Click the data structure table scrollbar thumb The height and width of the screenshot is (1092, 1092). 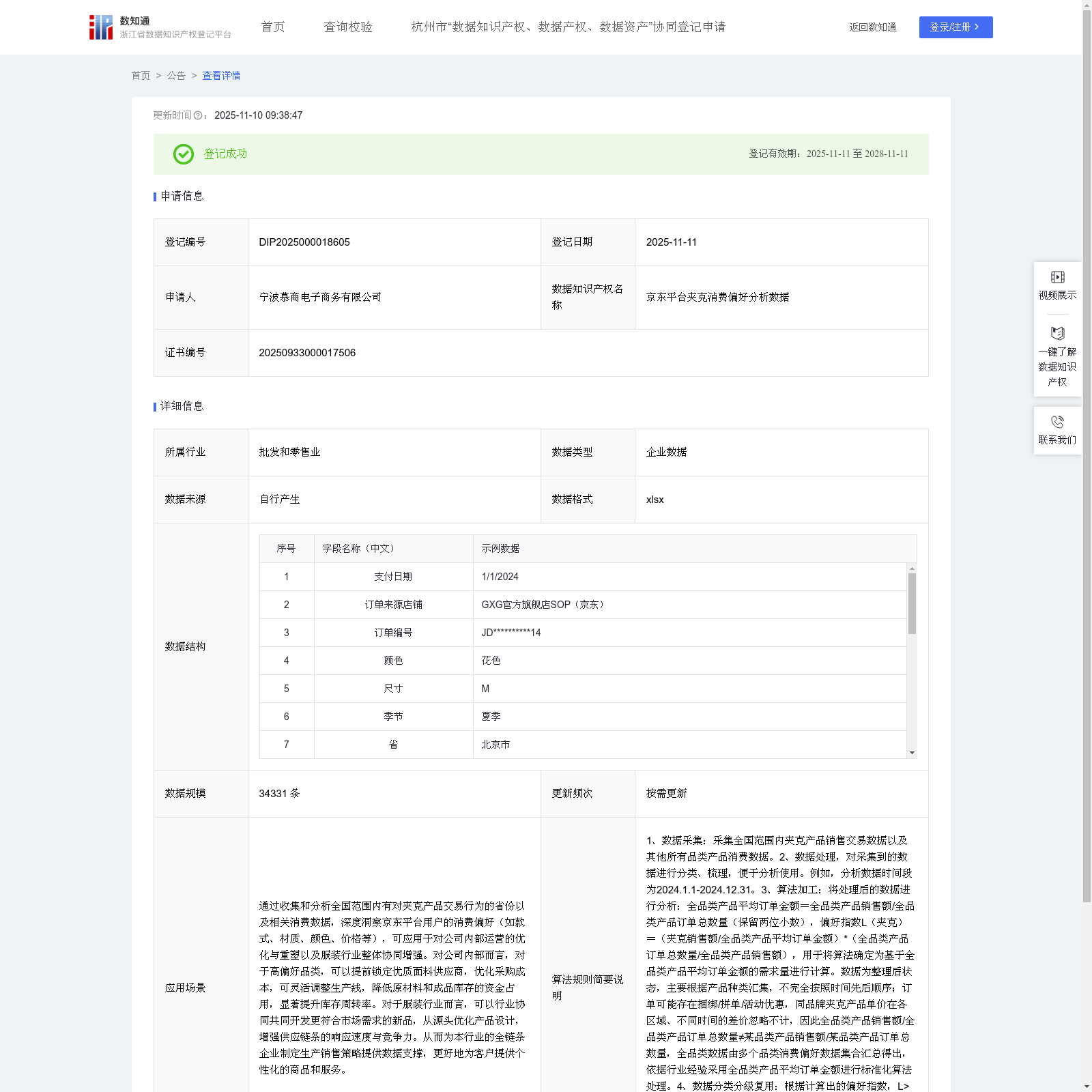[x=912, y=603]
